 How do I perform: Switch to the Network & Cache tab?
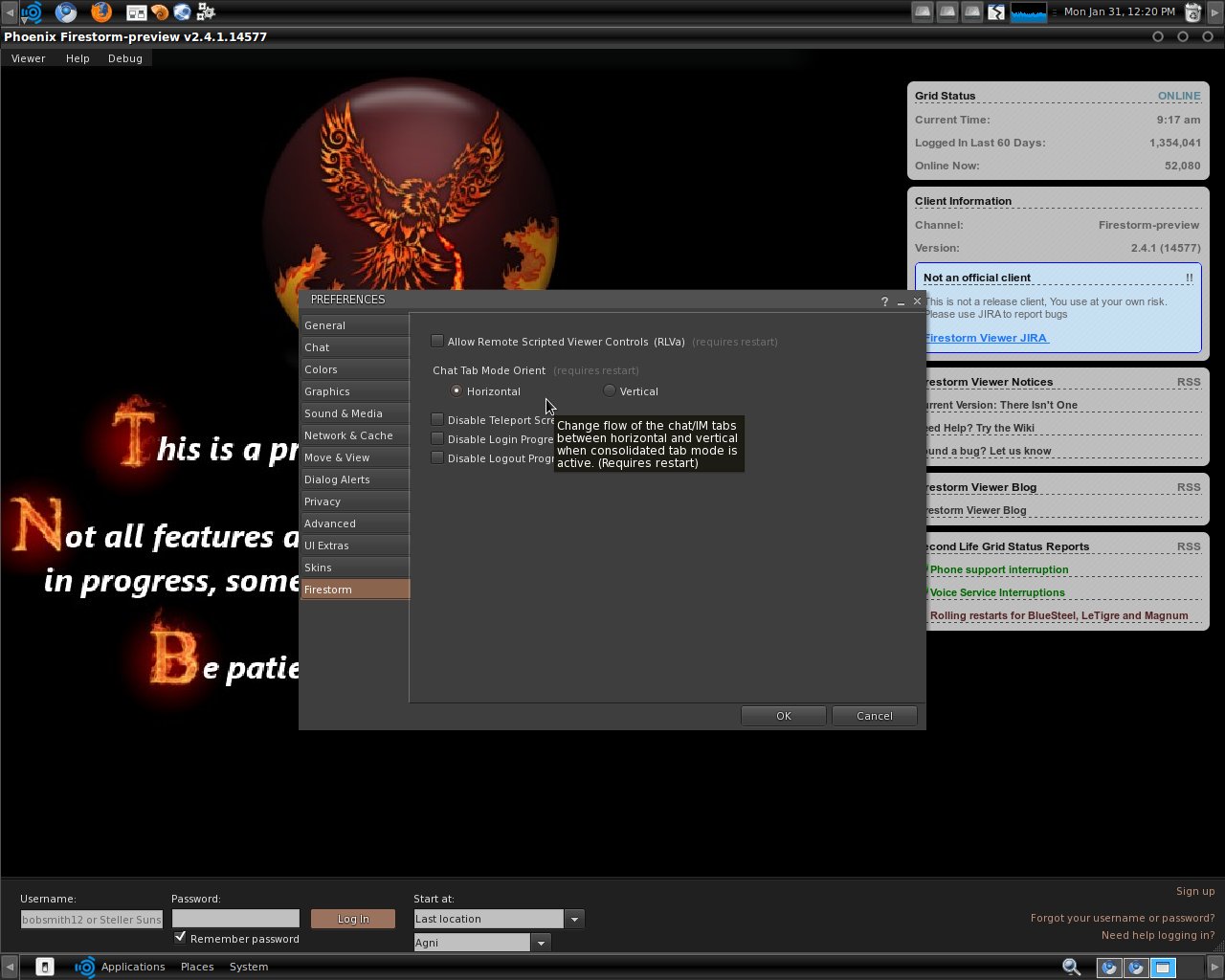(x=355, y=435)
